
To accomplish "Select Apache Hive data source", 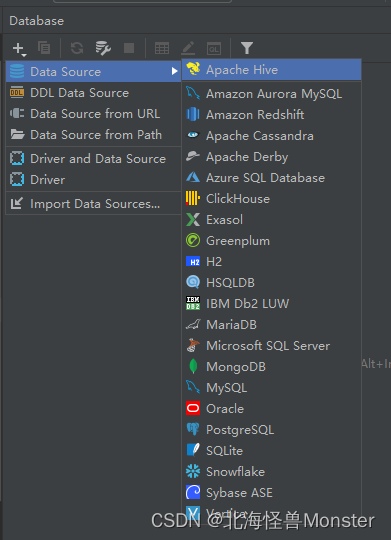I will click(271, 70).
